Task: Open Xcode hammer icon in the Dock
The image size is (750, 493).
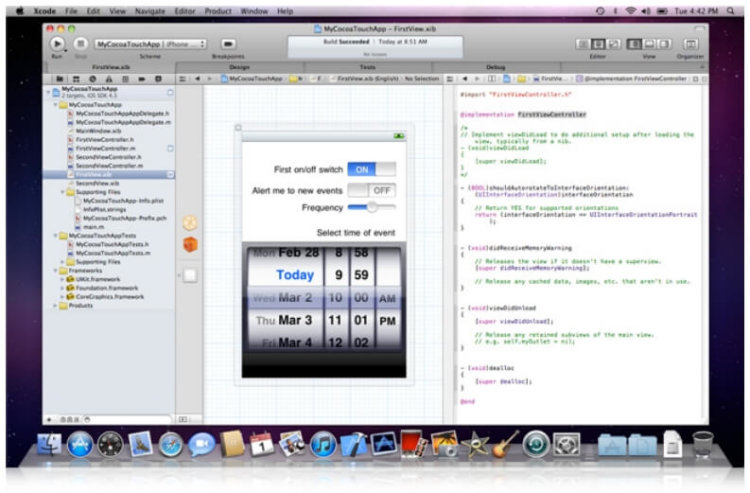Action: point(353,445)
